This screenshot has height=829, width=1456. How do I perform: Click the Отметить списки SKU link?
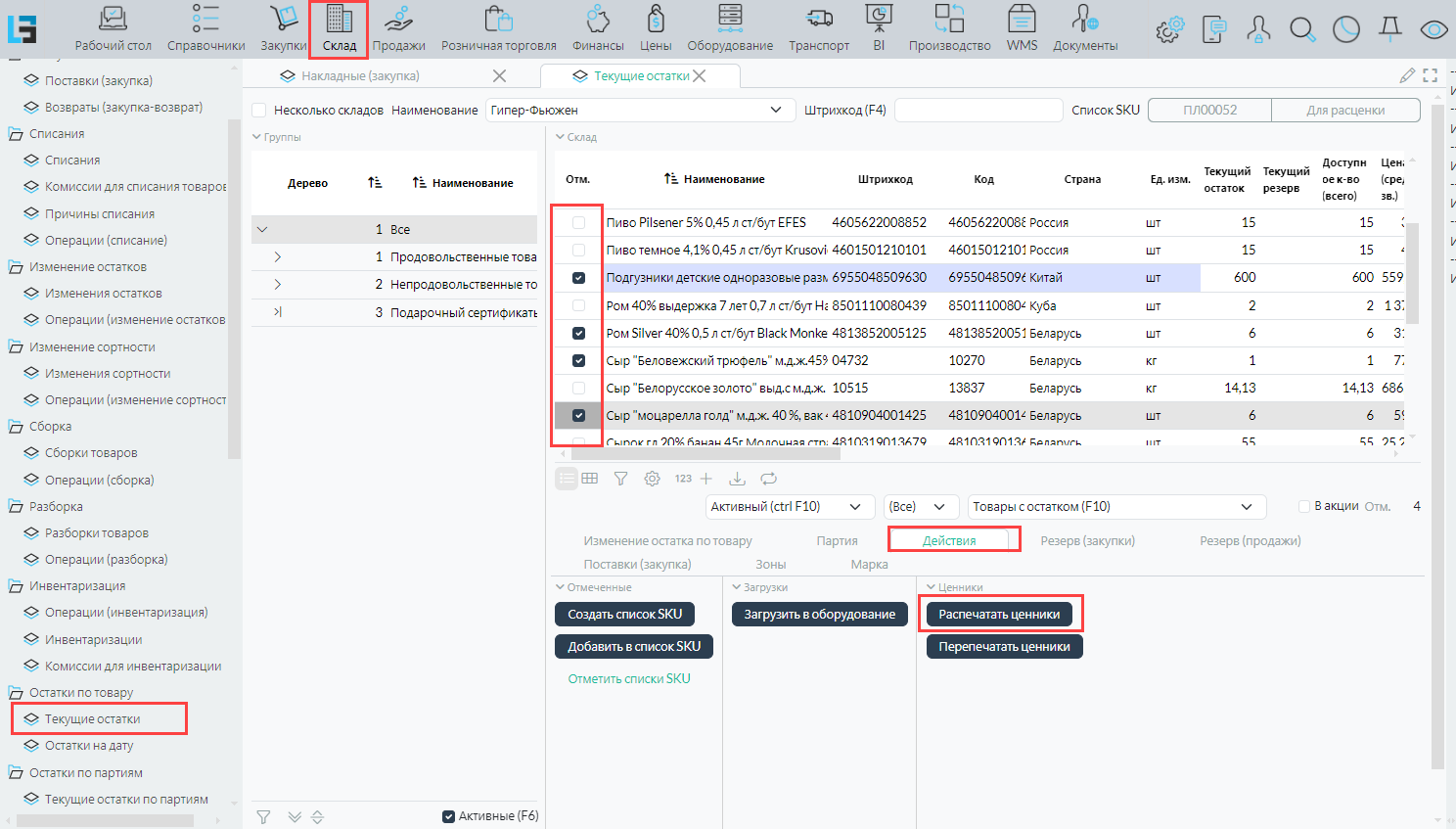629,678
